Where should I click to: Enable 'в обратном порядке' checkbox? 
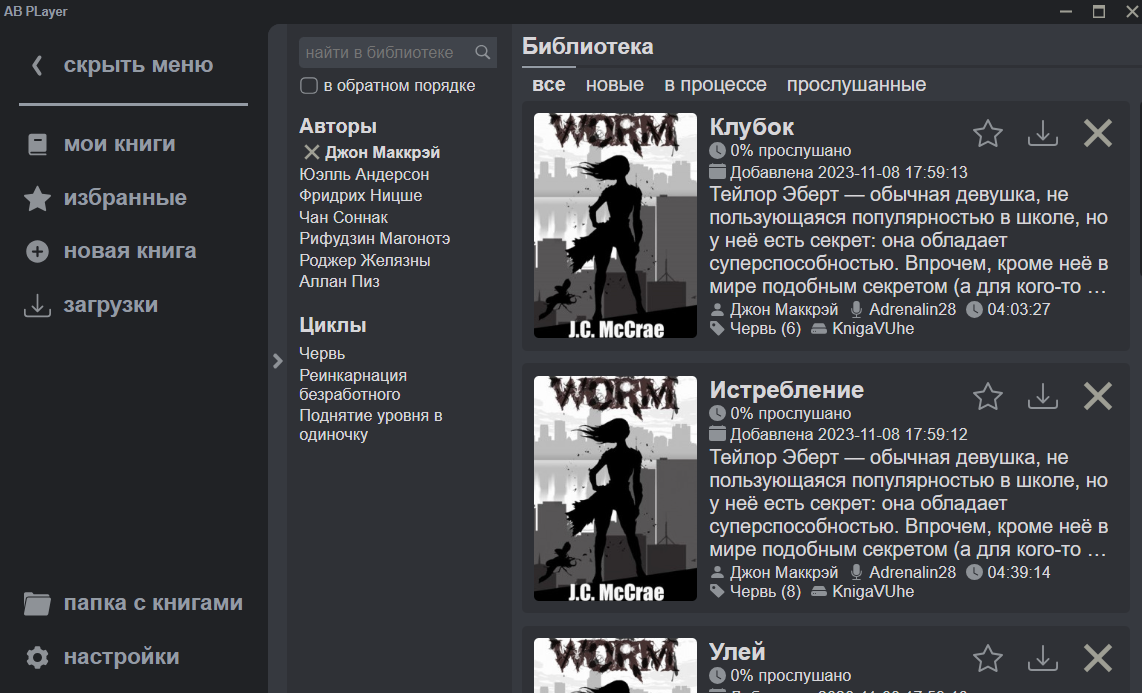[309, 86]
